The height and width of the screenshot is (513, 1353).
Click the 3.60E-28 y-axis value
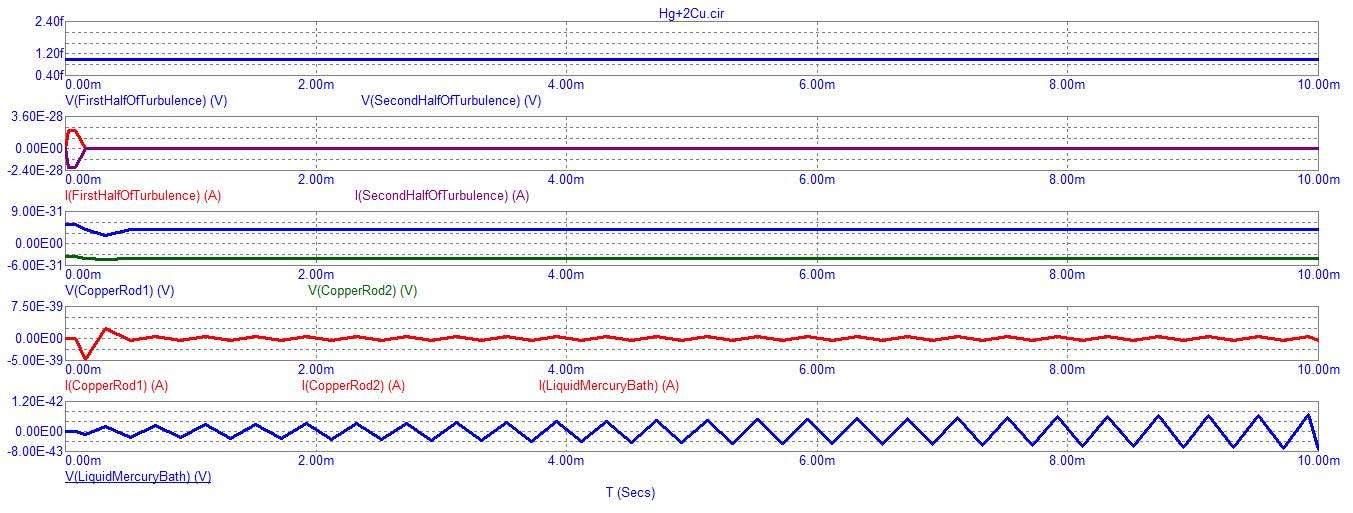(x=37, y=117)
